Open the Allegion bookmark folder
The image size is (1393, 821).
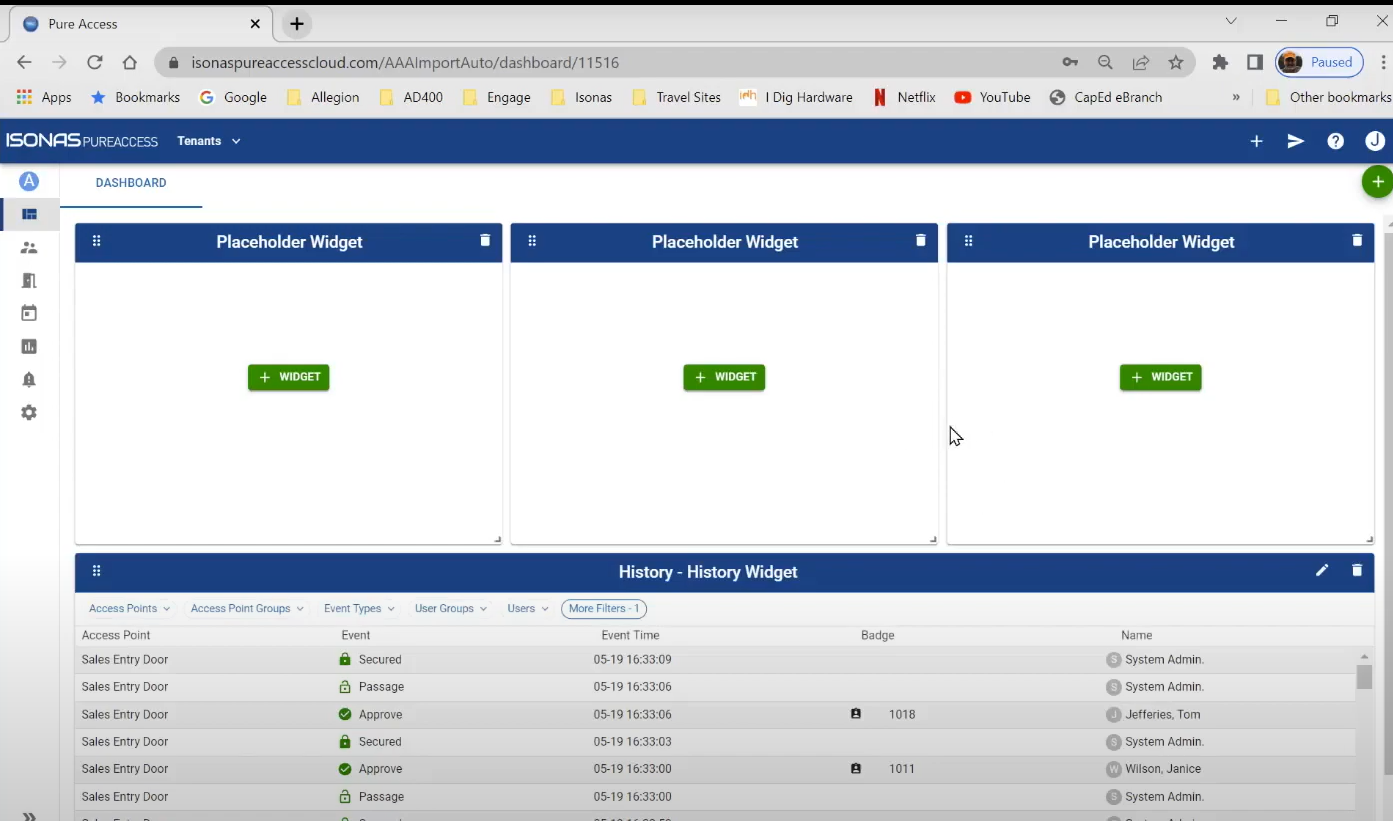[x=323, y=97]
